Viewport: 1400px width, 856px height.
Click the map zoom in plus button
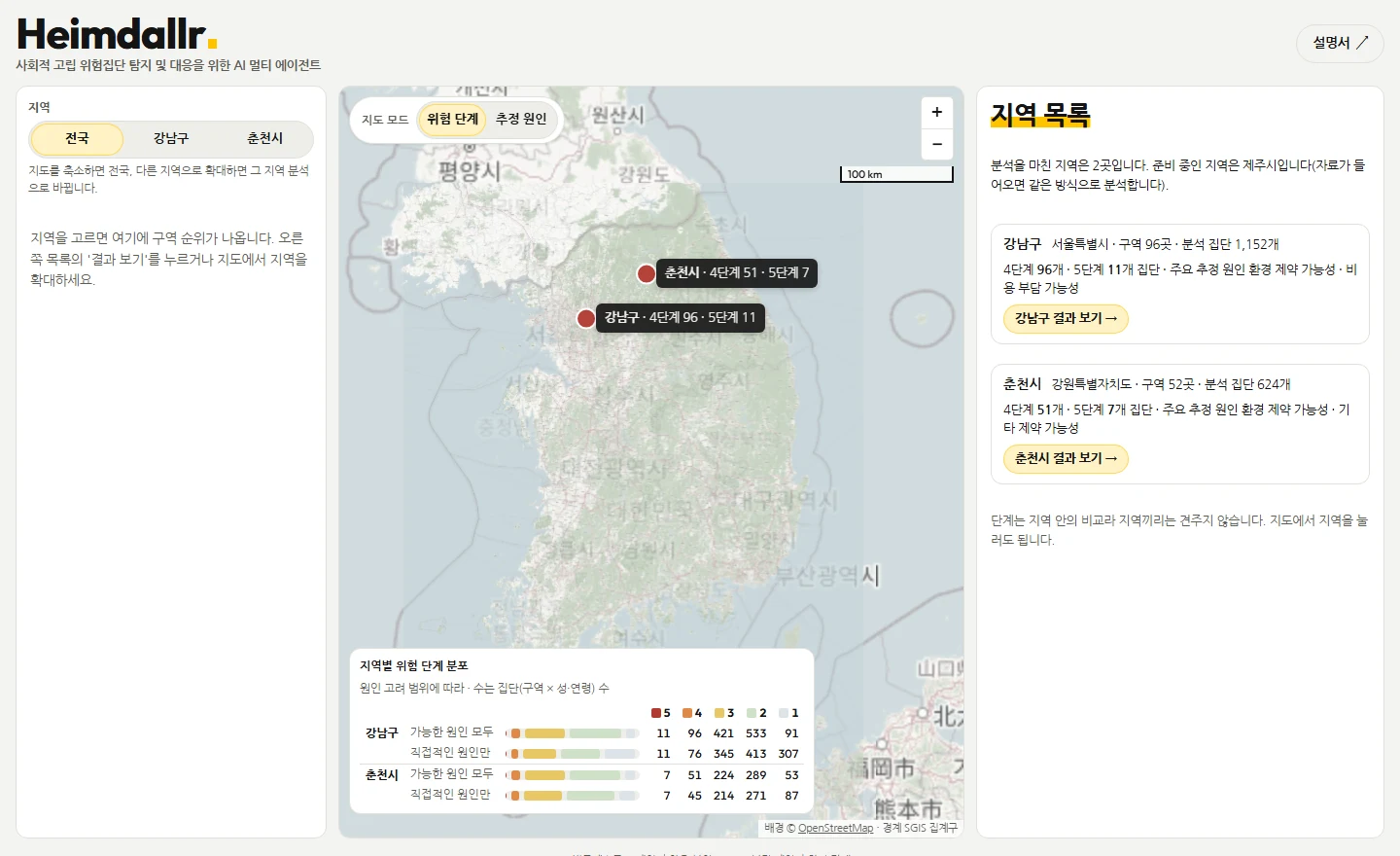936,113
